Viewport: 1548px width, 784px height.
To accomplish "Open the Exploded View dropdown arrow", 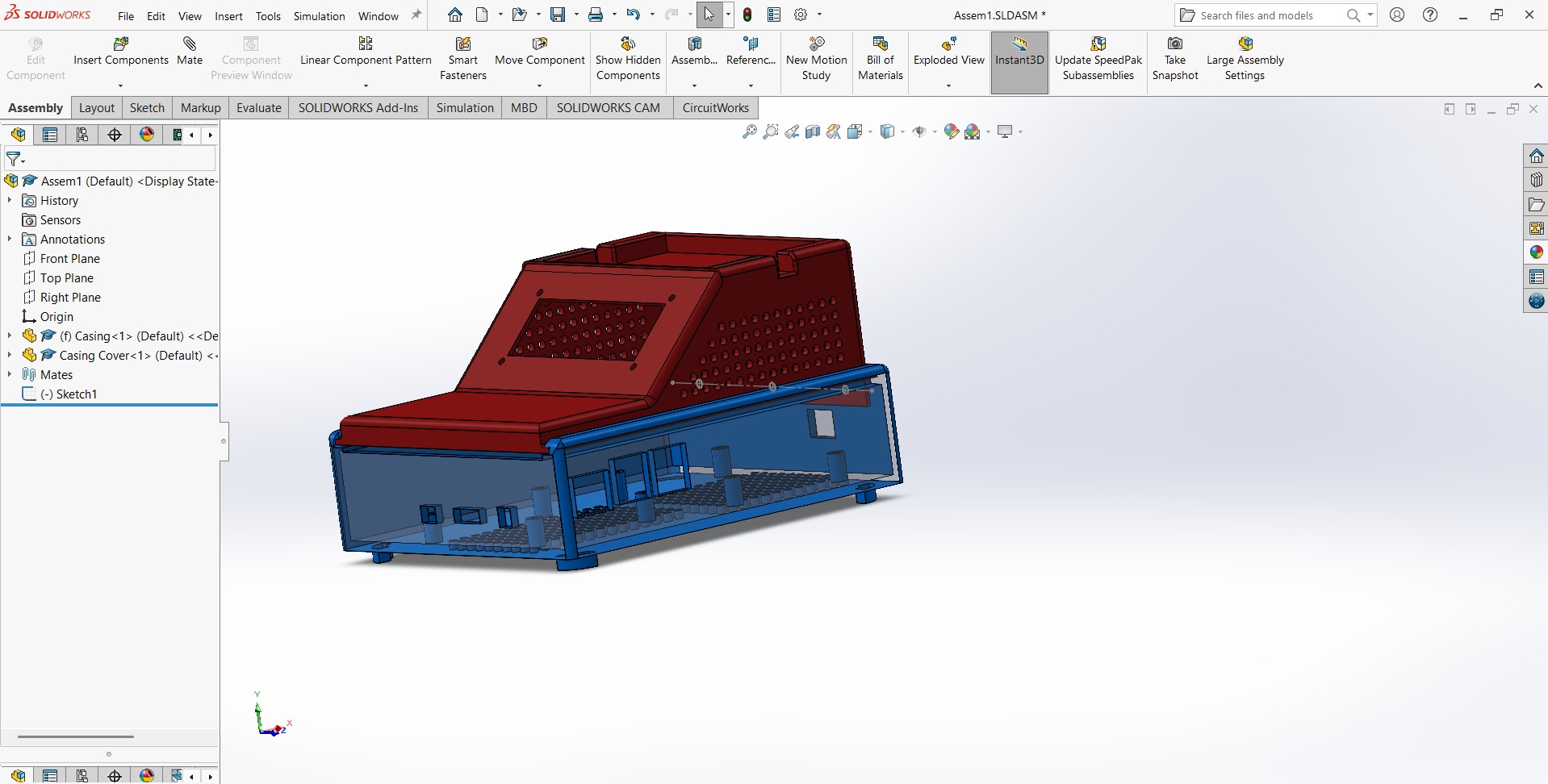I will pos(948,85).
